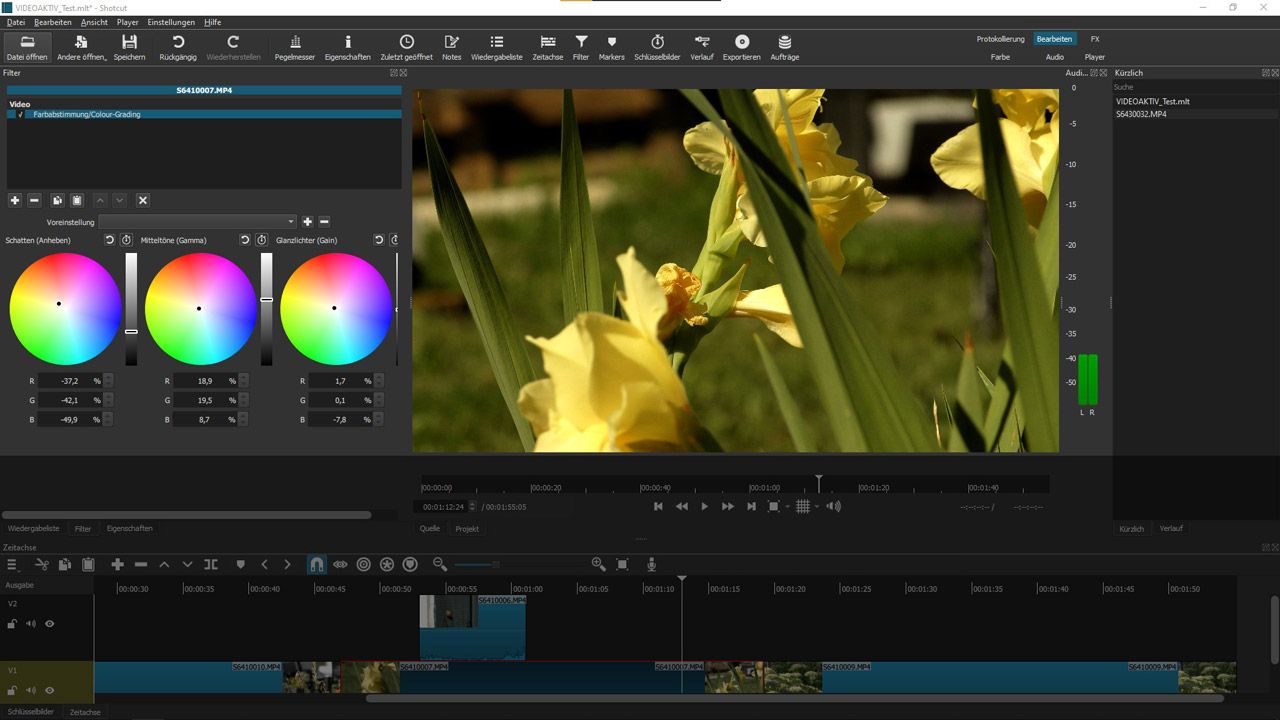Screen dimensions: 1280x720
Task: Click the Datei öffnen button
Action: pos(27,45)
